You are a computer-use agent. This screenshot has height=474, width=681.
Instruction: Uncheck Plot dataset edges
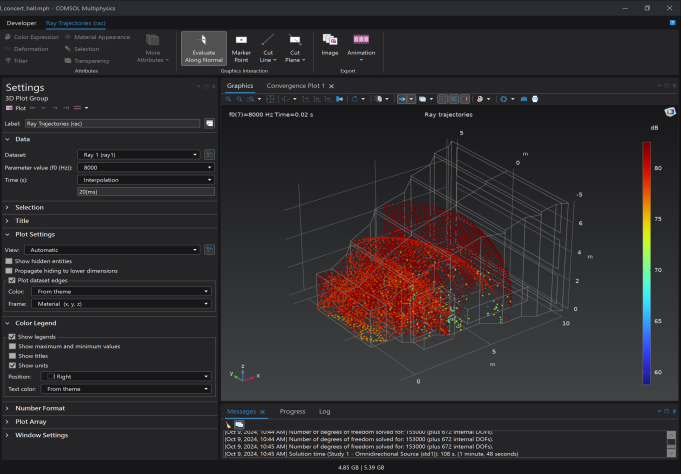[x=10, y=280]
